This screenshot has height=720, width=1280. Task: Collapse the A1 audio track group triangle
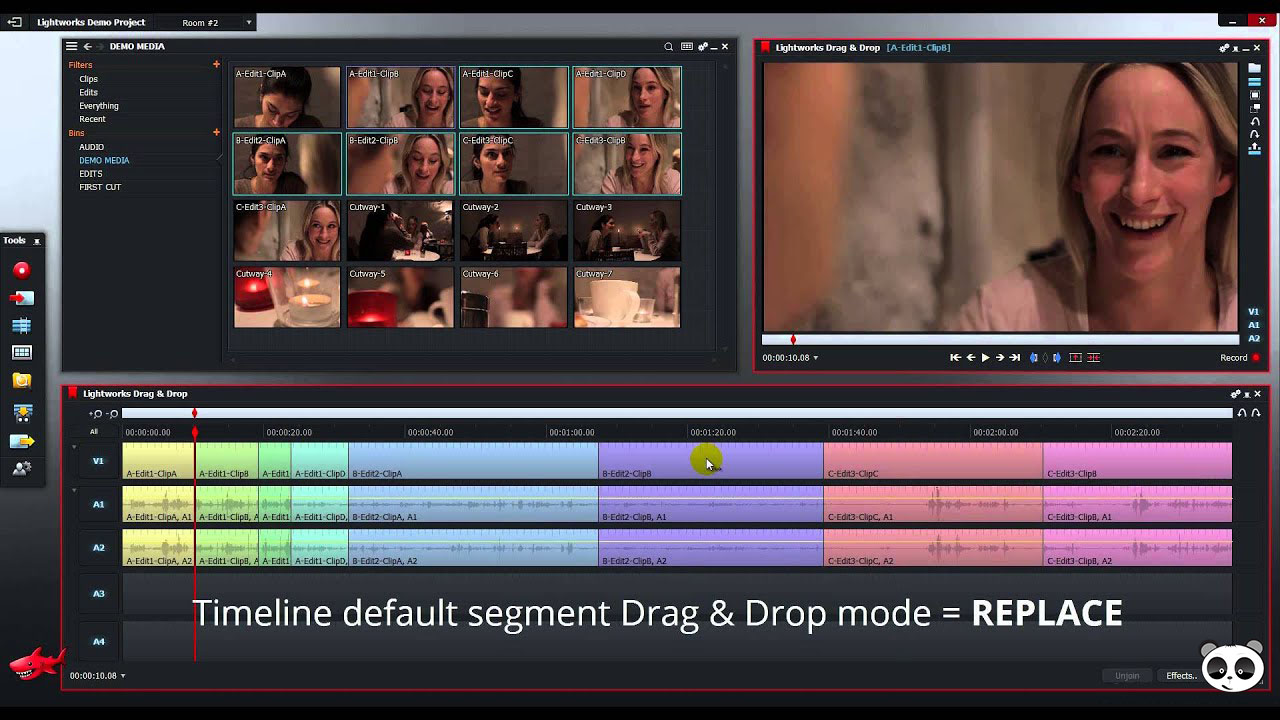[74, 490]
